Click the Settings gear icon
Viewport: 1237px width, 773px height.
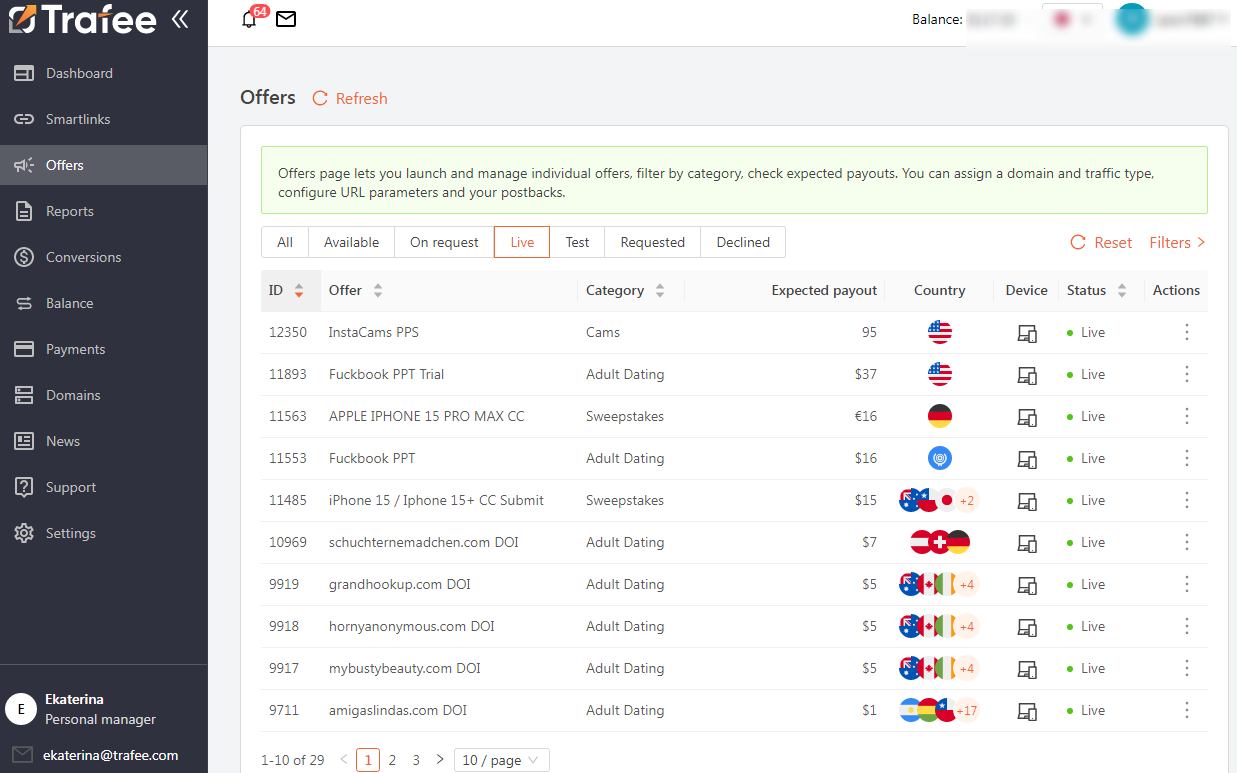click(x=24, y=533)
